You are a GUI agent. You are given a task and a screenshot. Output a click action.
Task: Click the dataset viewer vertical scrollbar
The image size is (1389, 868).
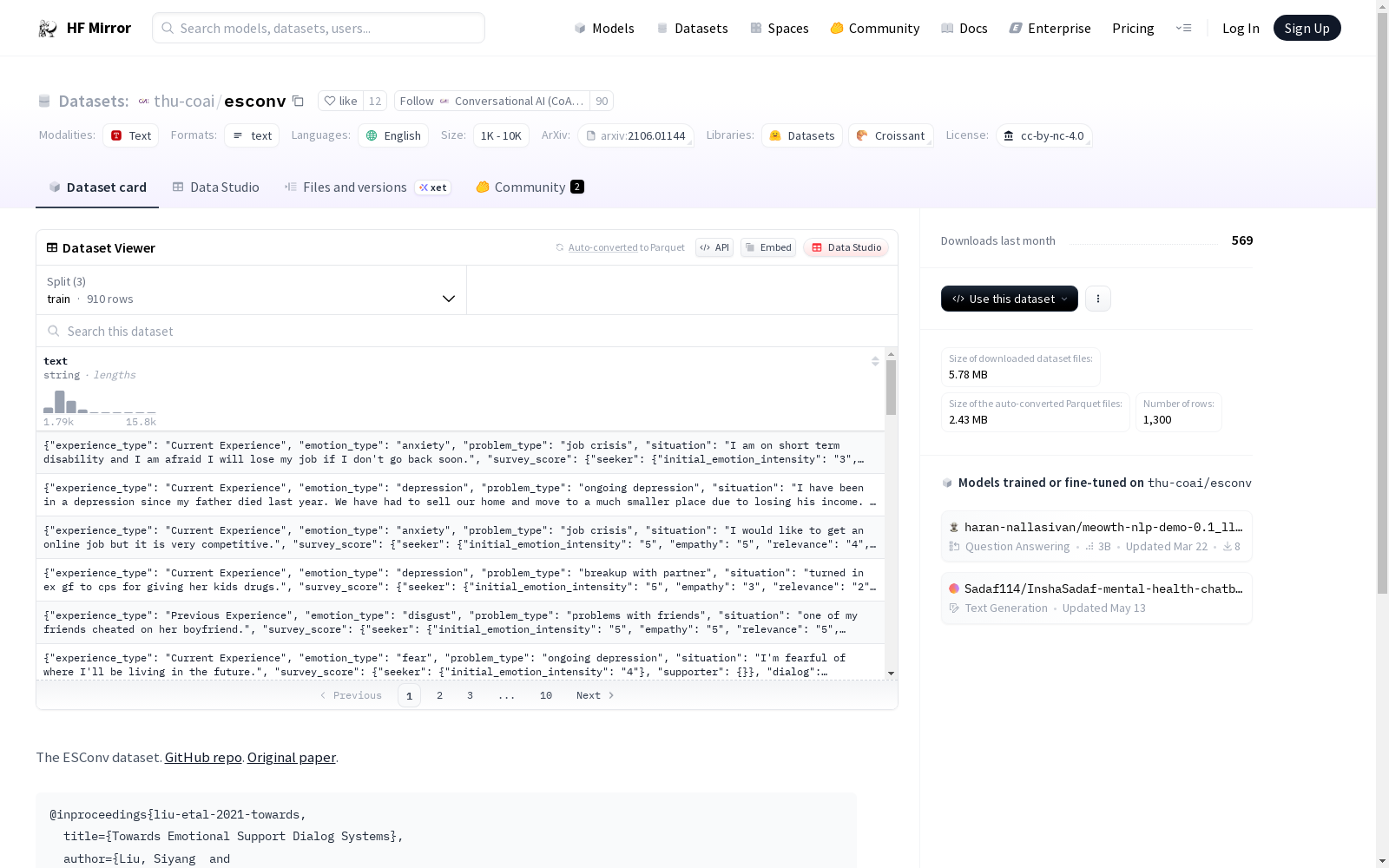pos(891,387)
